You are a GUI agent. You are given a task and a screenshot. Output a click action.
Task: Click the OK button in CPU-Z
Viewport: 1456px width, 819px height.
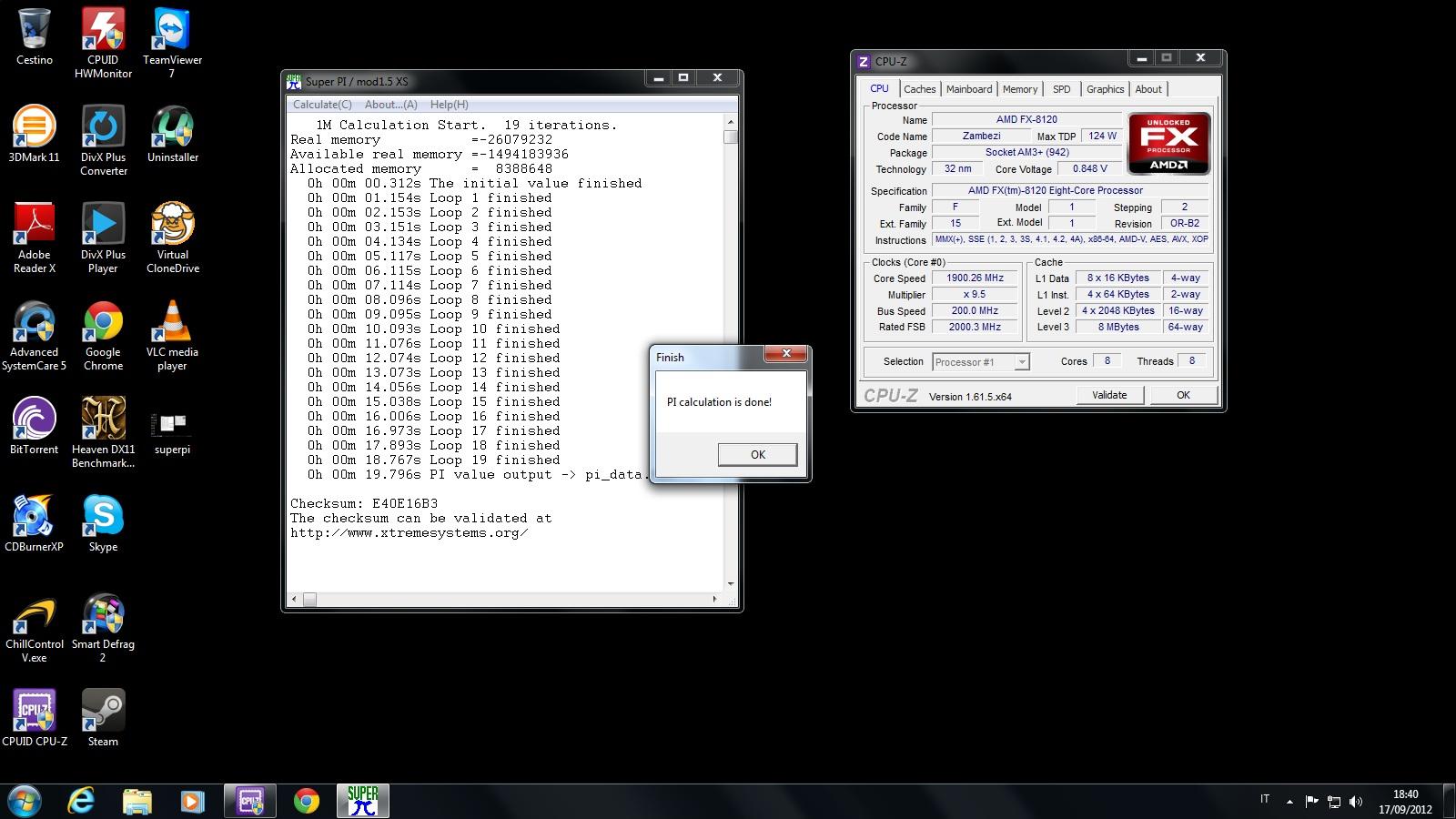[1182, 395]
